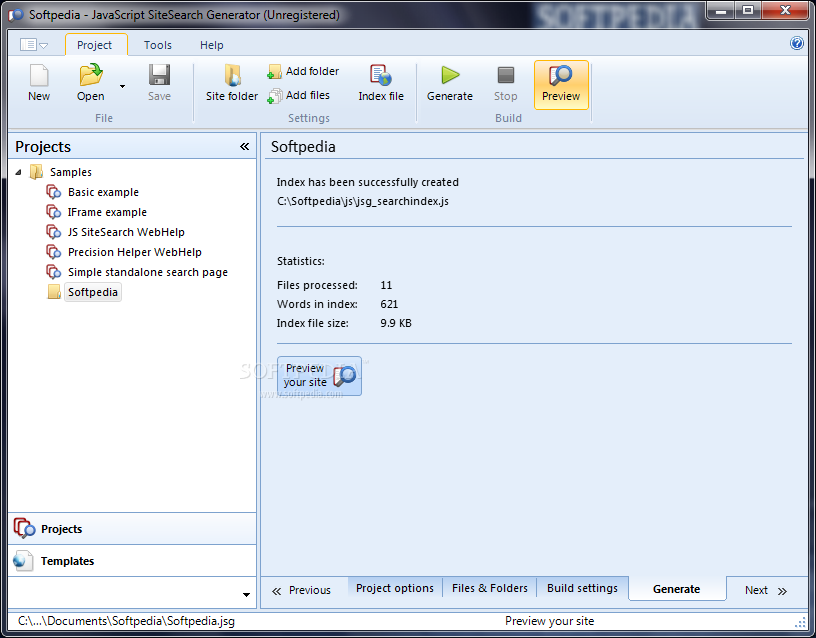Switch to the Project ribbon tab
Image resolution: width=816 pixels, height=638 pixels.
pyautogui.click(x=95, y=45)
